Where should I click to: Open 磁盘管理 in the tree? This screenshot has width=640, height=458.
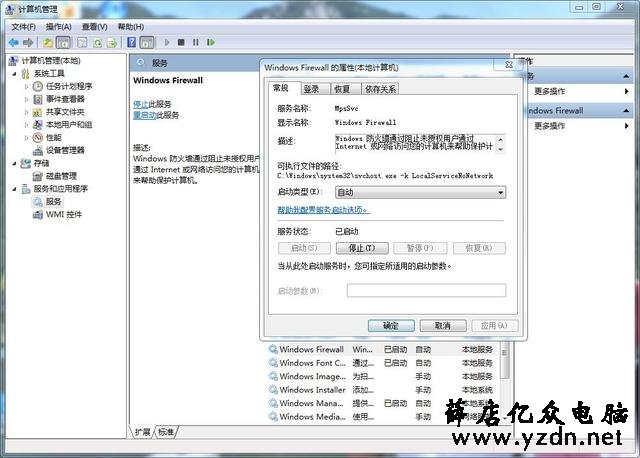61,176
